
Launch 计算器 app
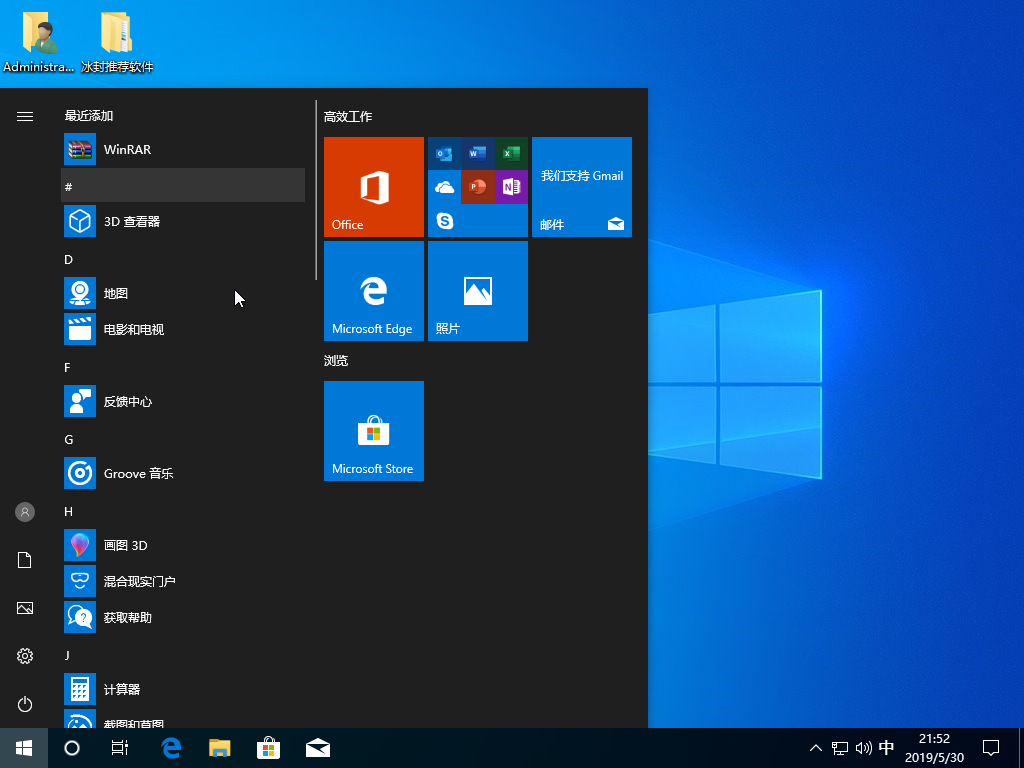tap(183, 688)
